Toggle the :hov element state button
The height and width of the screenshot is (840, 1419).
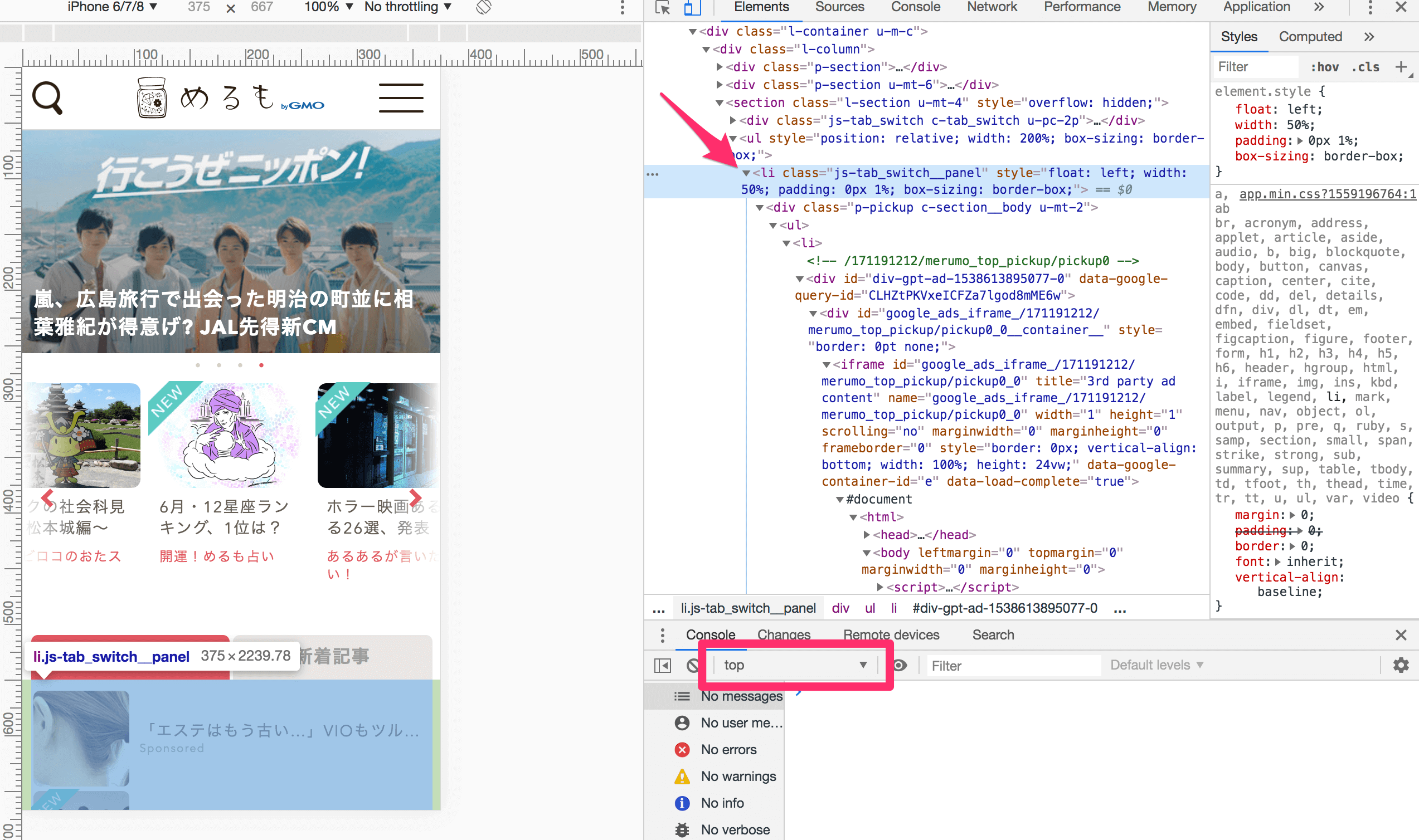pos(1324,67)
